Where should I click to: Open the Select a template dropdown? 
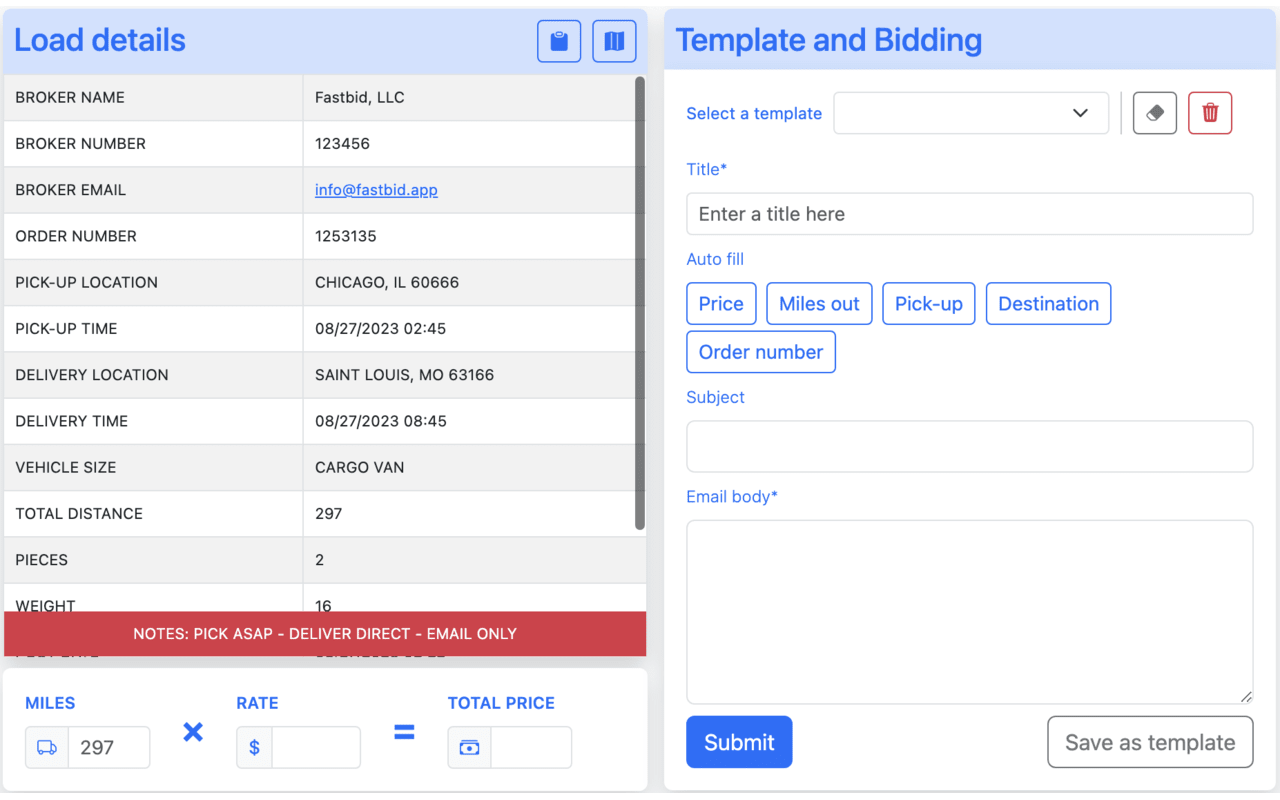click(x=970, y=112)
